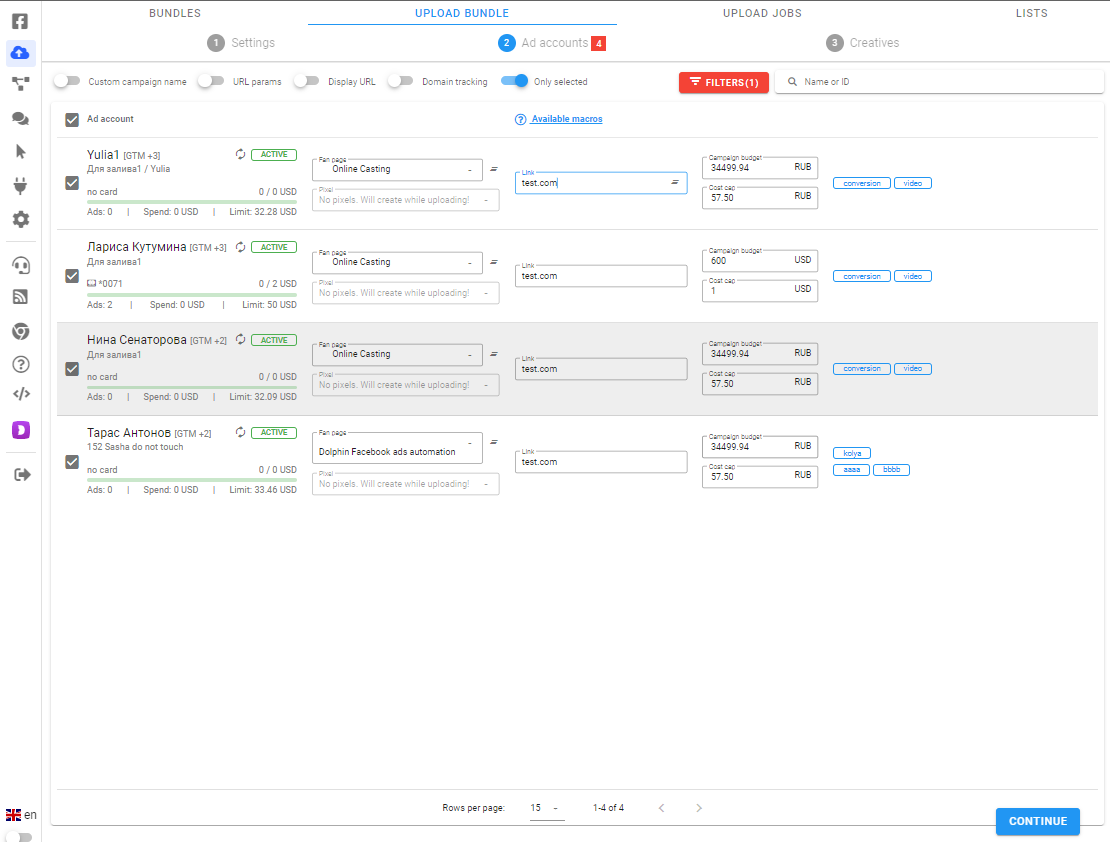
Task: Toggle Custom campaign name switch
Action: point(67,81)
